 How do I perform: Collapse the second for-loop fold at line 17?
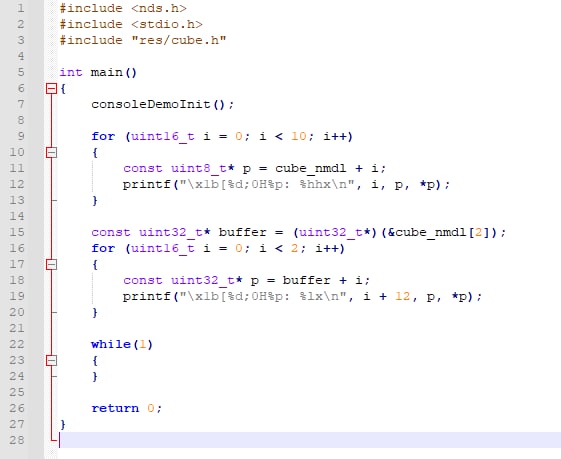click(52, 264)
